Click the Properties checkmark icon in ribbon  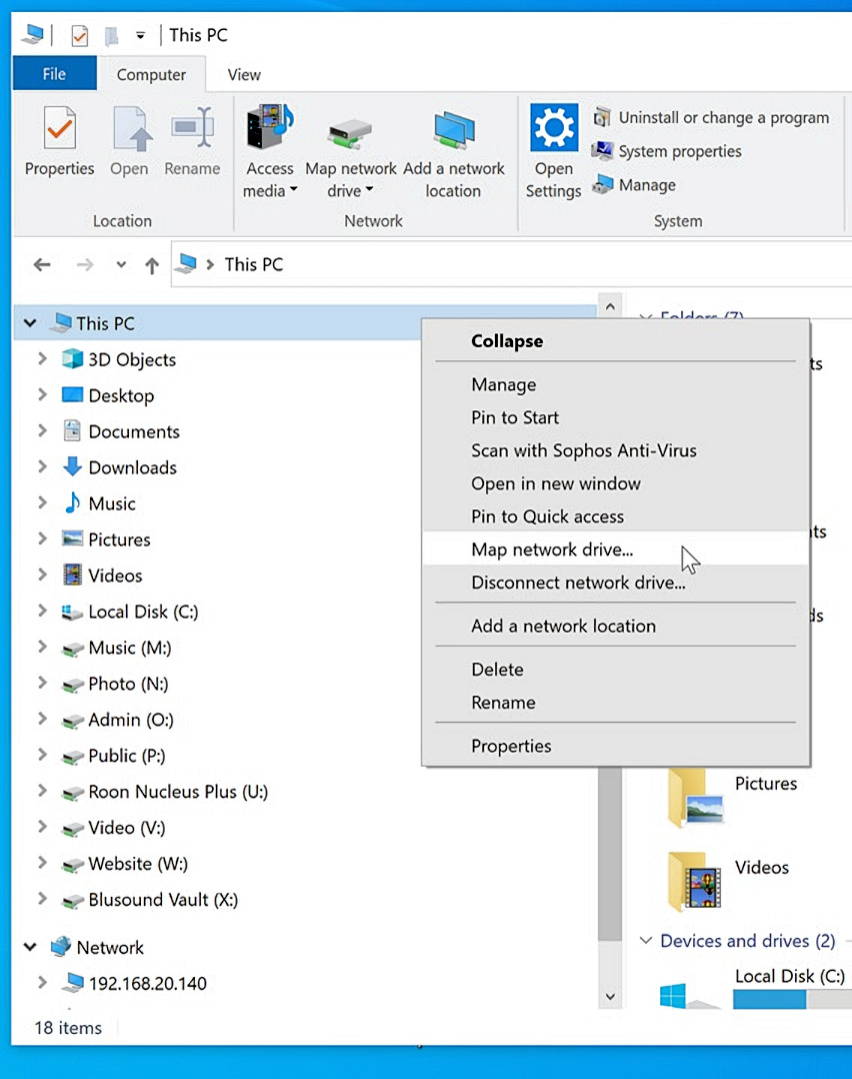(x=59, y=128)
